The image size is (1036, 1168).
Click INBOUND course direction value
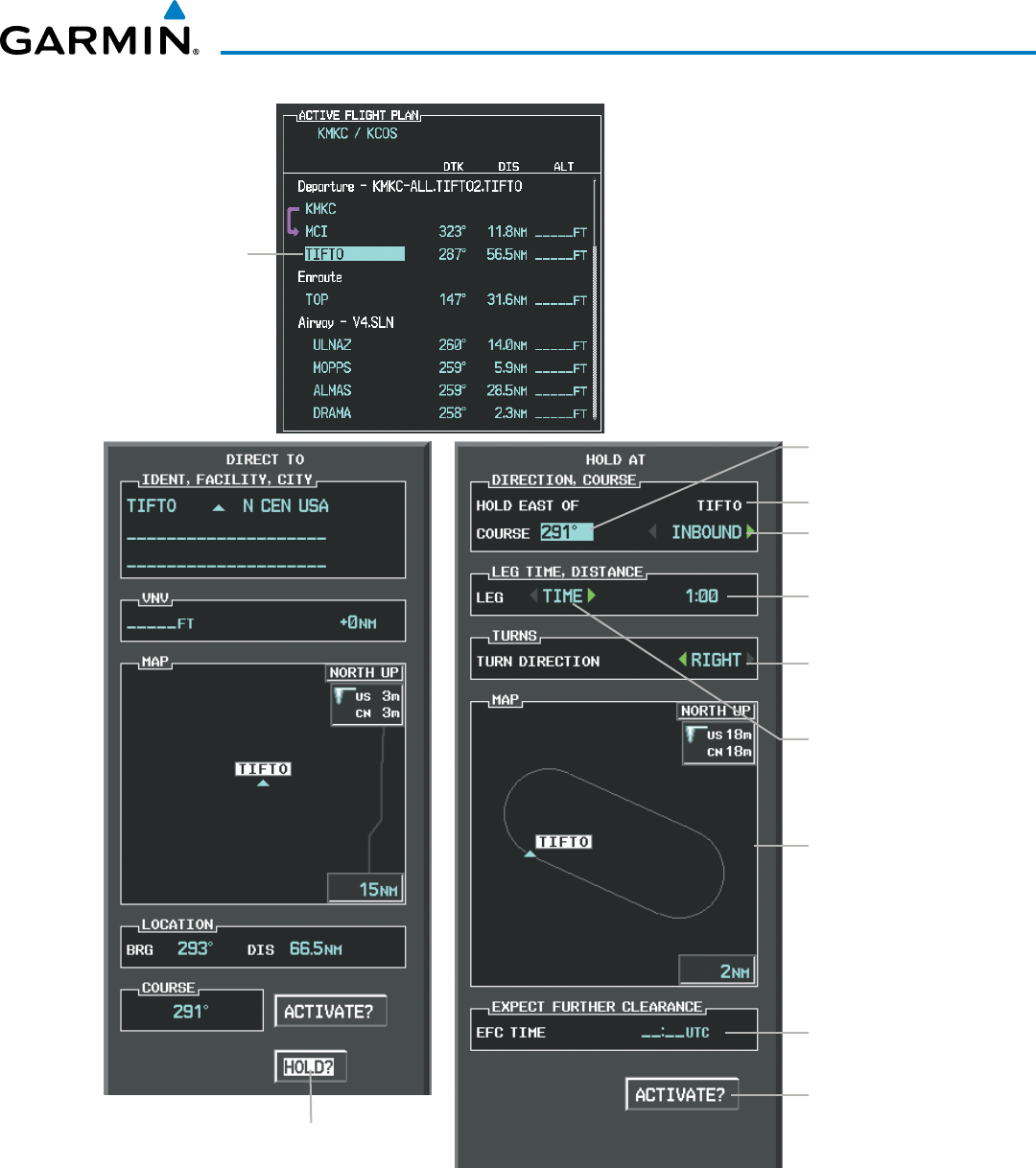(x=706, y=532)
